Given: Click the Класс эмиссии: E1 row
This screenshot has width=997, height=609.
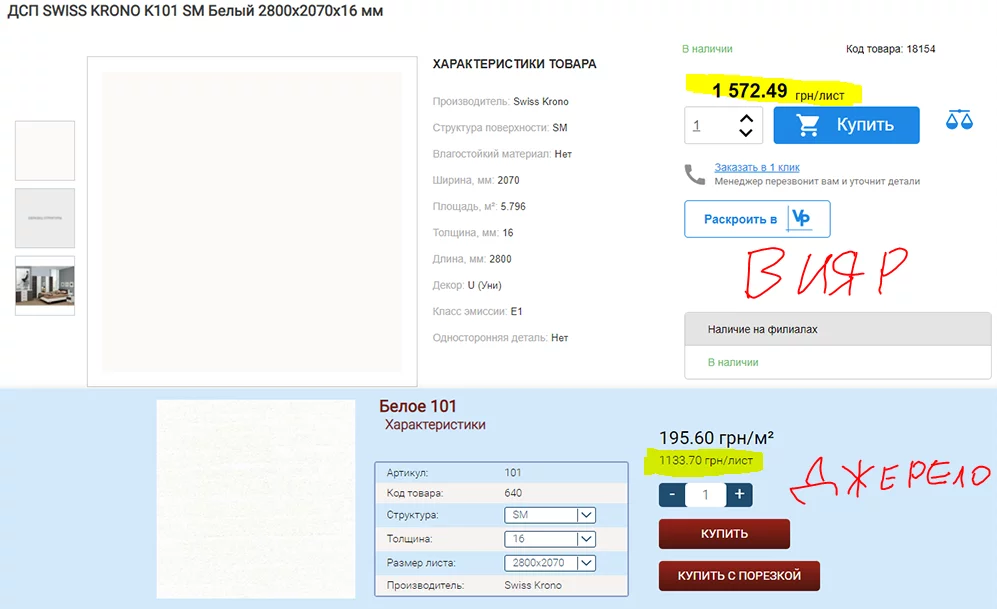Looking at the screenshot, I should [x=477, y=311].
